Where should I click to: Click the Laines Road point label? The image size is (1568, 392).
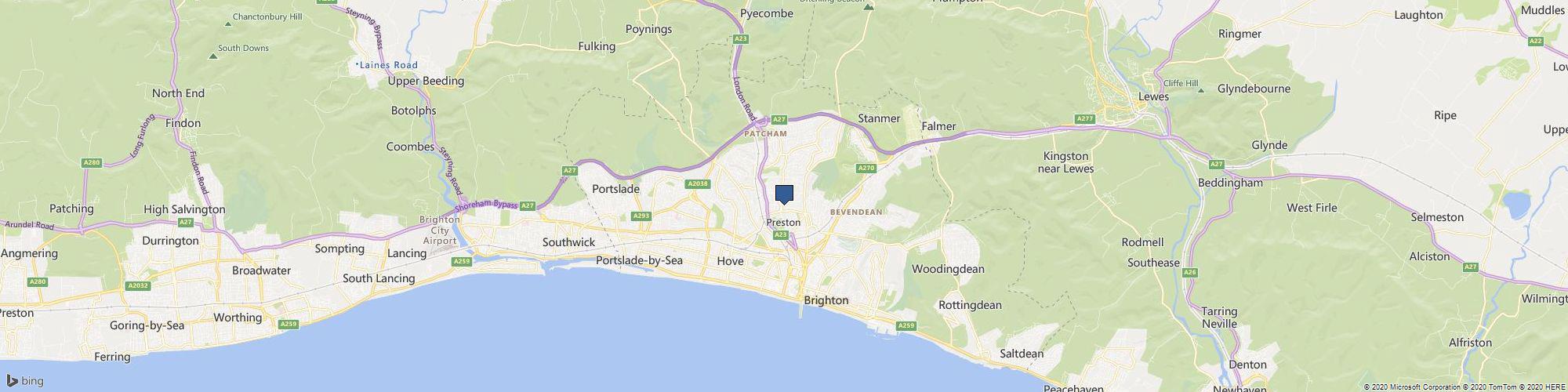coord(389,65)
